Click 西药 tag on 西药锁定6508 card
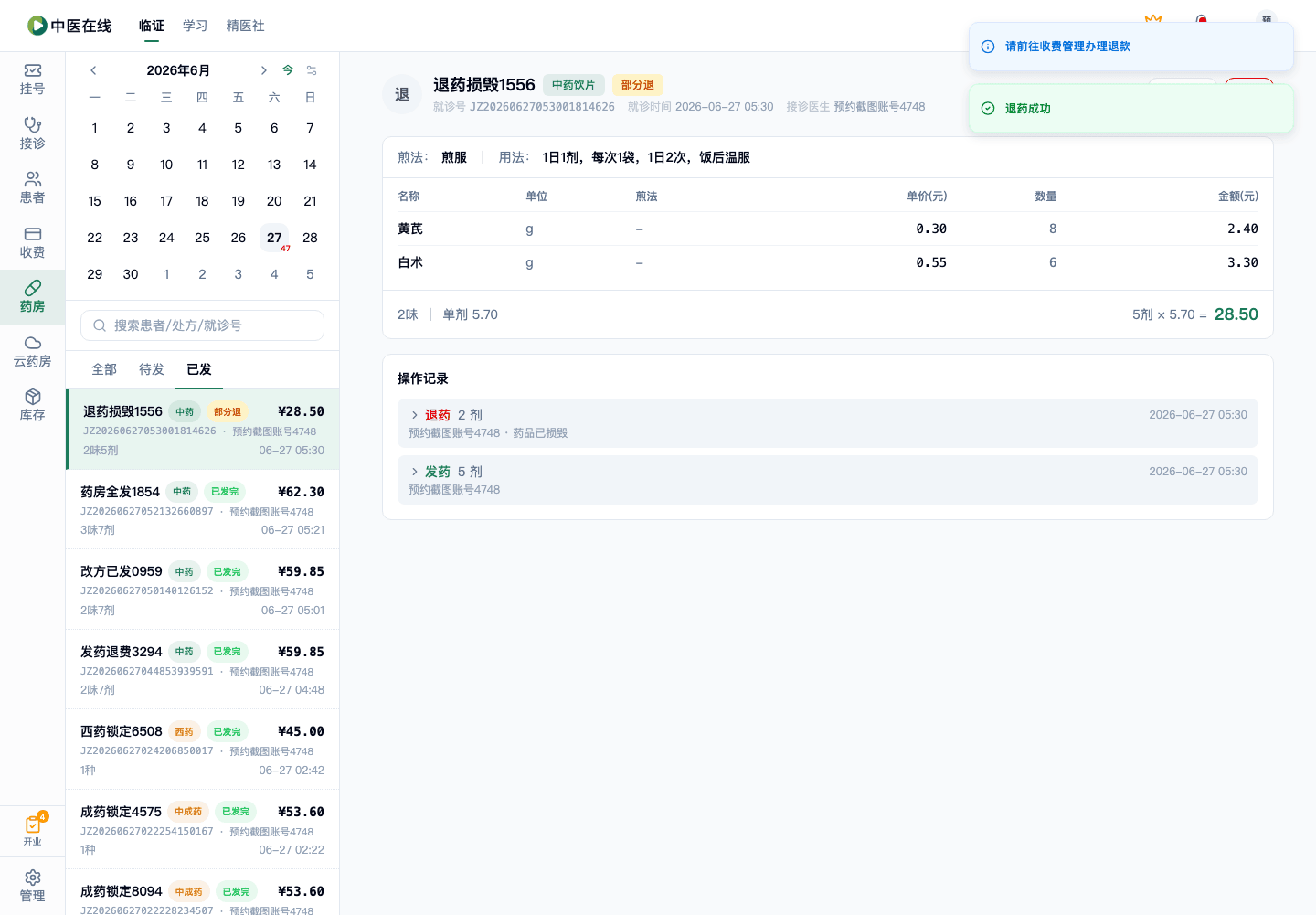1316x915 pixels. click(184, 731)
